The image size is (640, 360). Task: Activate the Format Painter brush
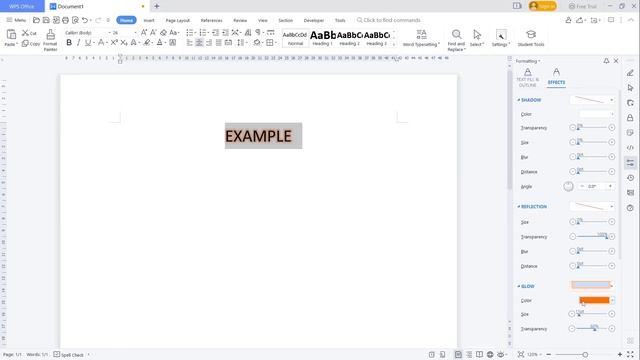point(50,34)
